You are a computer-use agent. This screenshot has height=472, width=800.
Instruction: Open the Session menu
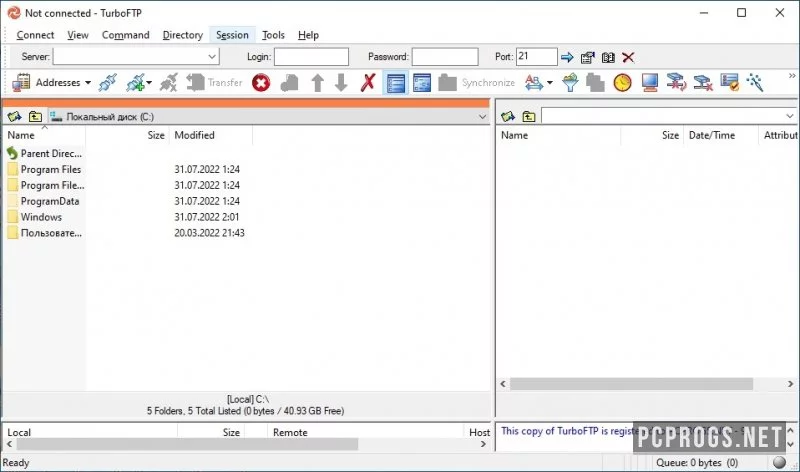point(232,35)
